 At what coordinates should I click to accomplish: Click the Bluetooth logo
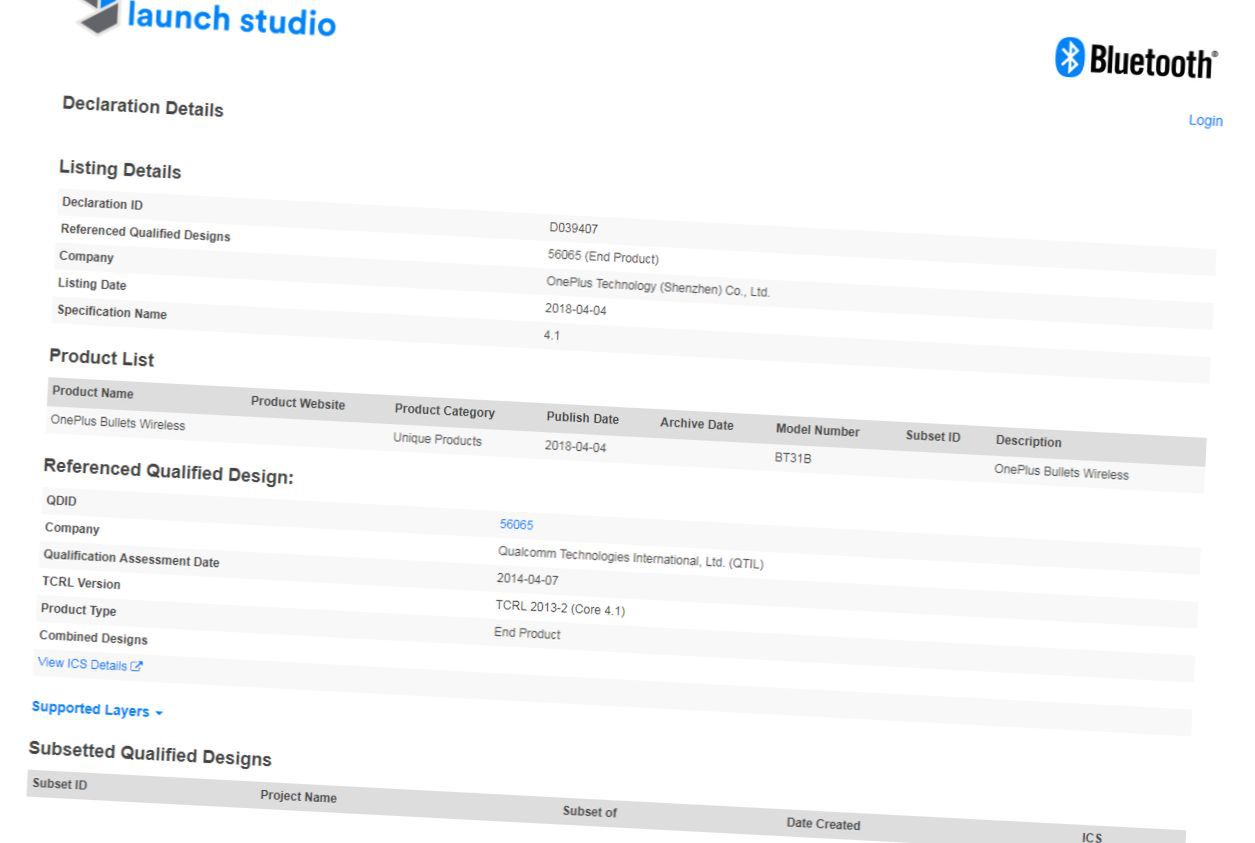(1137, 60)
